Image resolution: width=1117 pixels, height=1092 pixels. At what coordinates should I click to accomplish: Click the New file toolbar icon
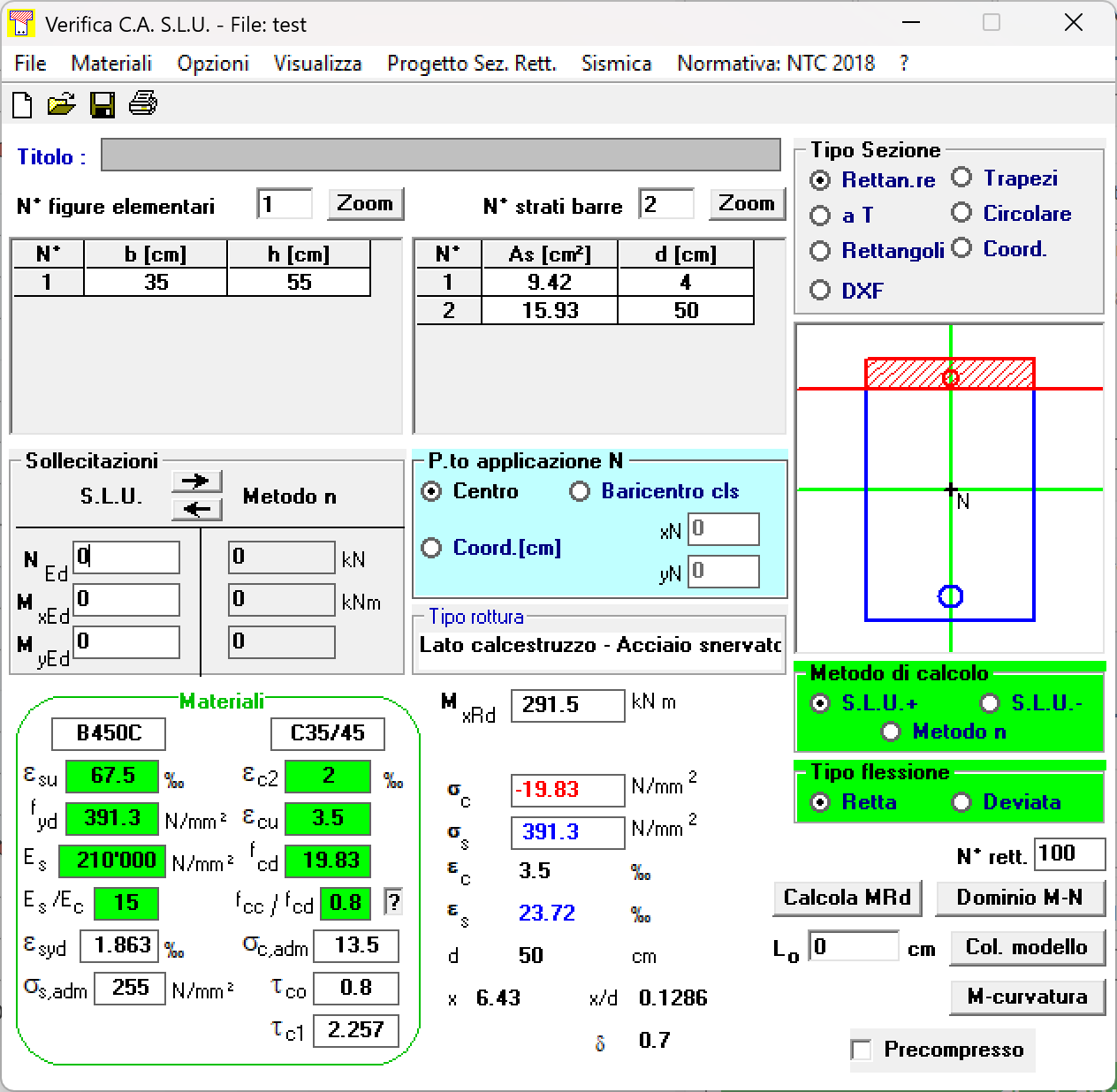22,105
